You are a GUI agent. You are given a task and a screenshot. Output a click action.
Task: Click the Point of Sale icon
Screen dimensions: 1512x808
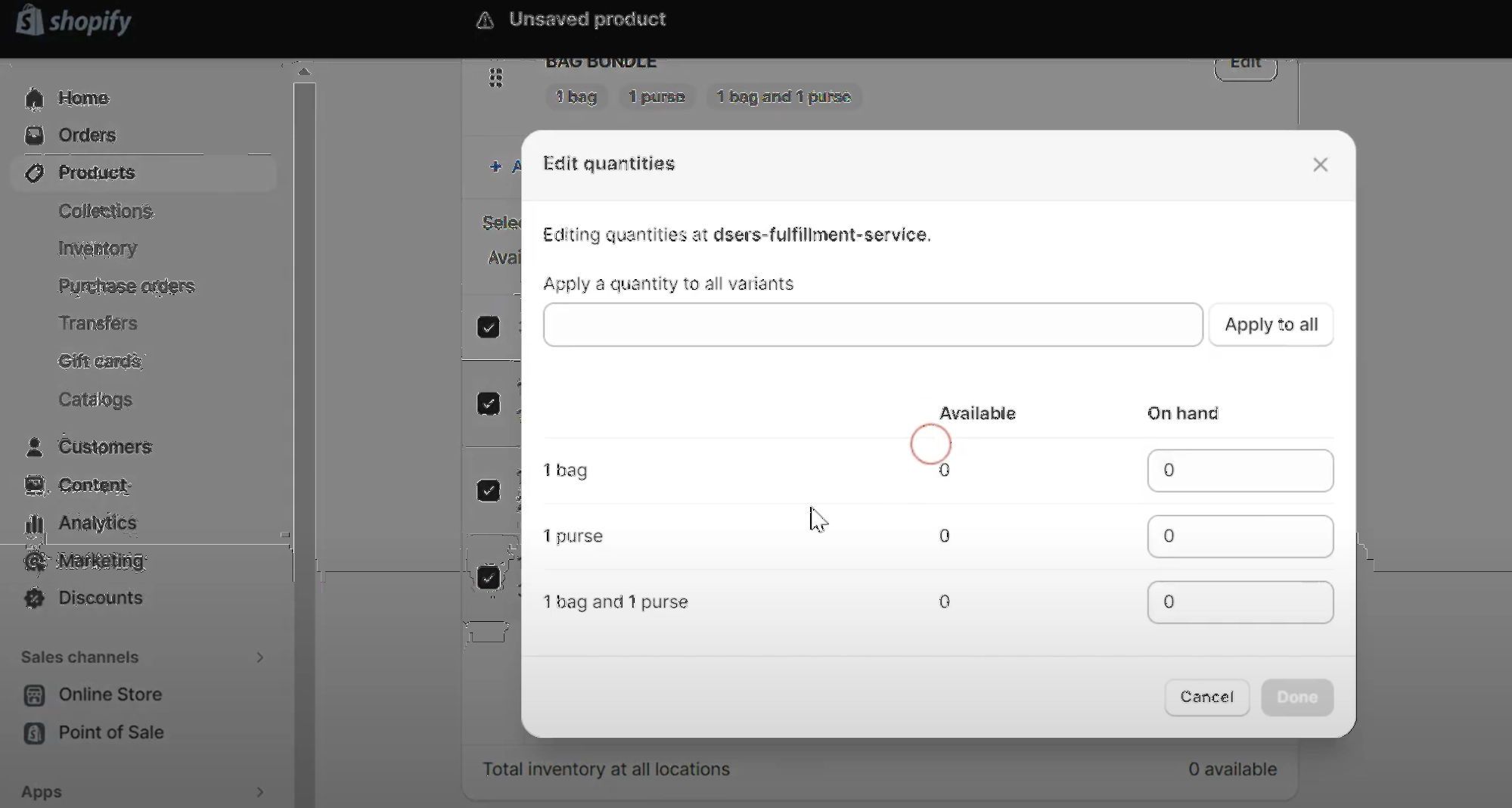(x=34, y=733)
